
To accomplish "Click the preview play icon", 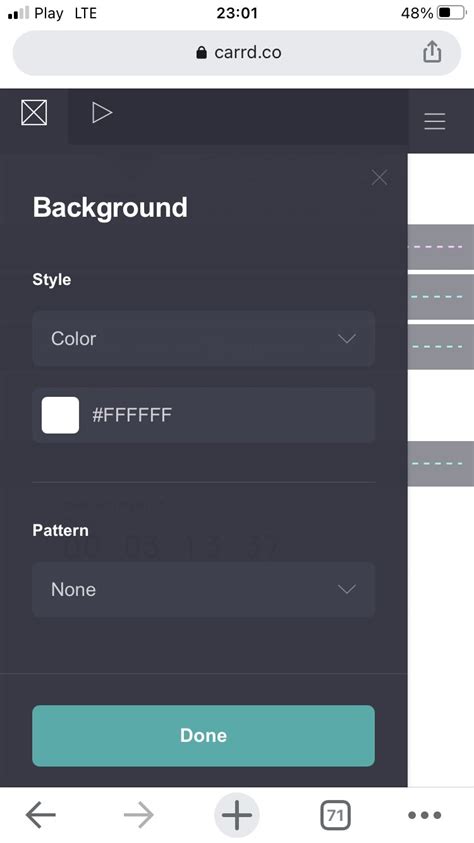I will [102, 113].
